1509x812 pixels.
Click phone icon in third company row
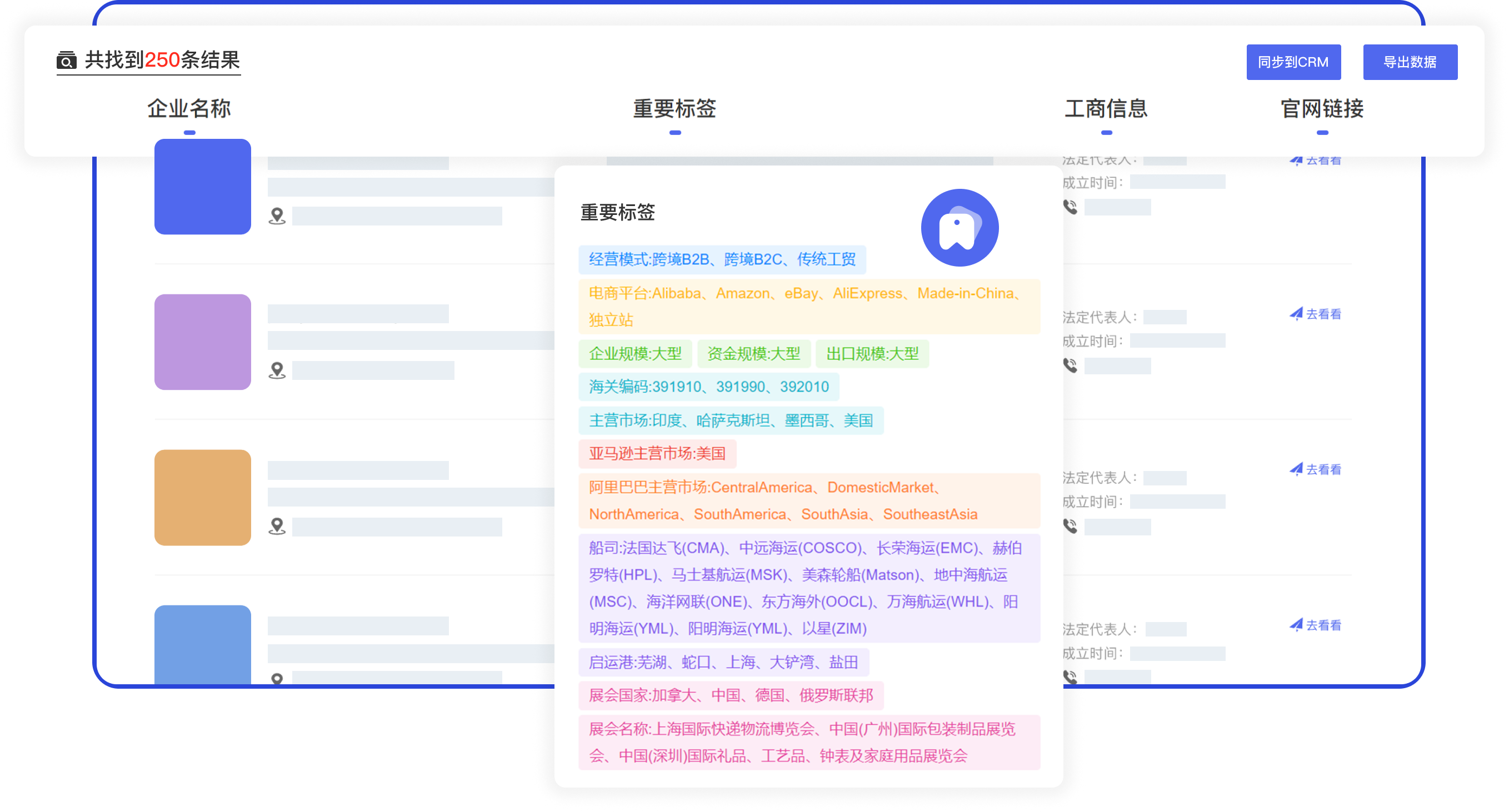1070,527
